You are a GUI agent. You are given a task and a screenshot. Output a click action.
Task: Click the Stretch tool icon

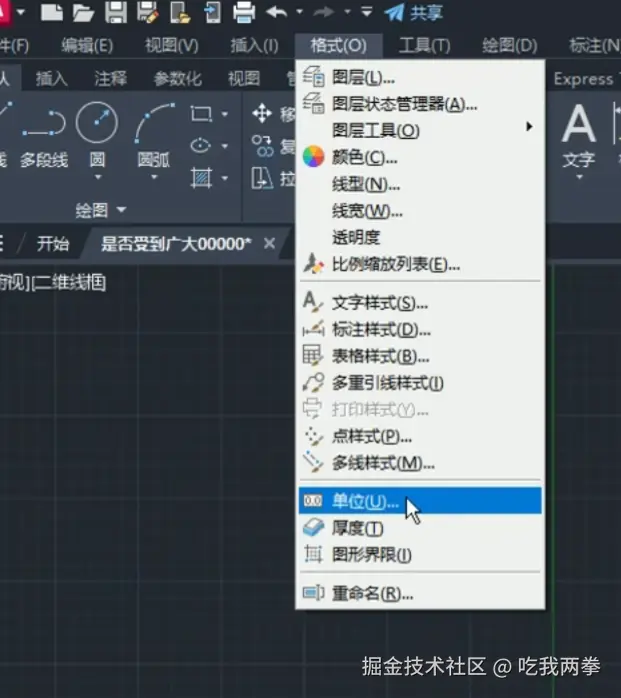[262, 179]
